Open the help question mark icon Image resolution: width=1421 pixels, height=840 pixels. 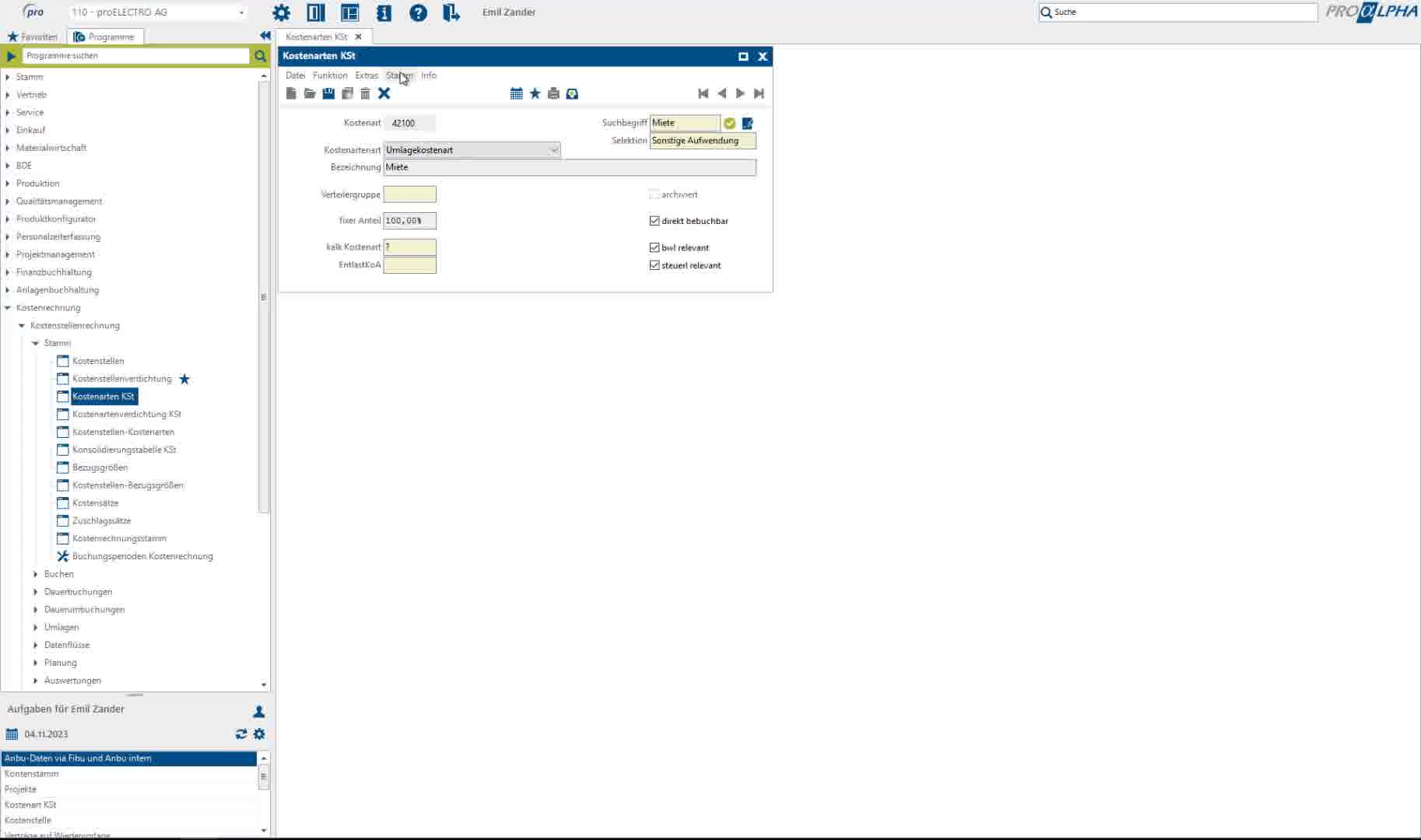418,12
